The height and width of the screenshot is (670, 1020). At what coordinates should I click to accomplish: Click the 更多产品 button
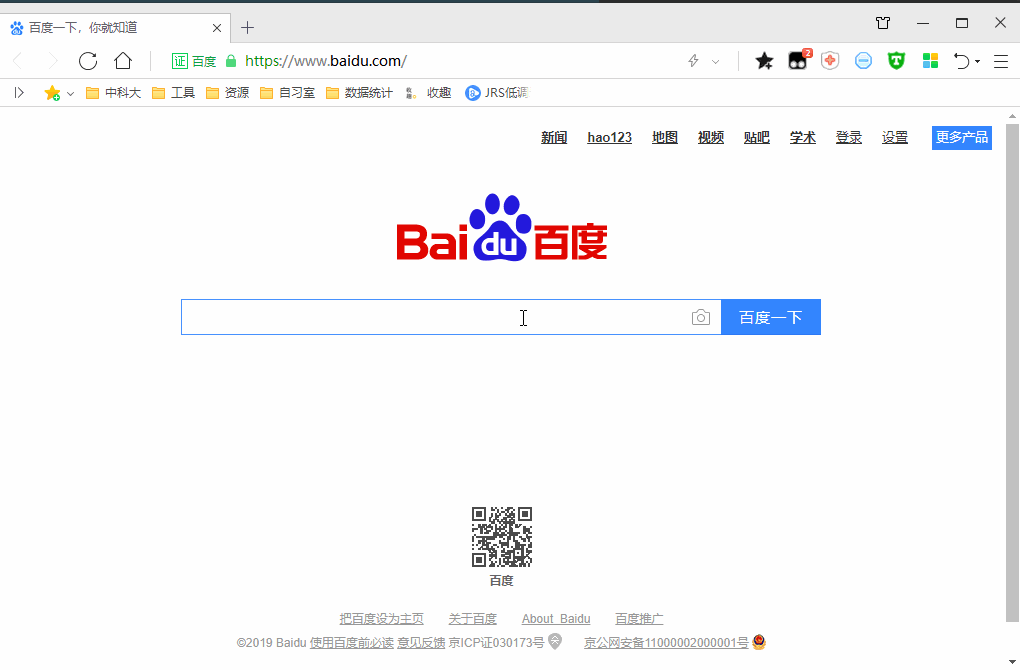pyautogui.click(x=961, y=137)
